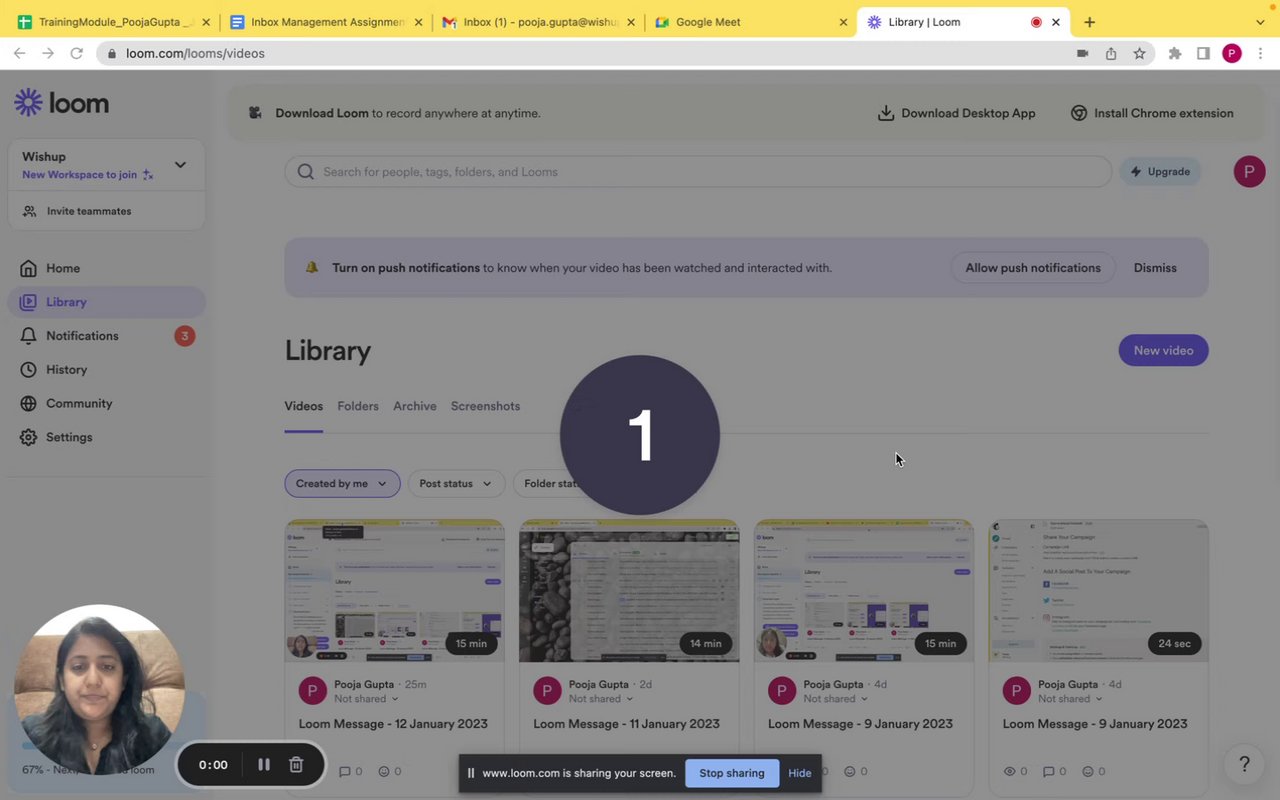Open the help question mark button
The height and width of the screenshot is (800, 1280).
pyautogui.click(x=1244, y=764)
